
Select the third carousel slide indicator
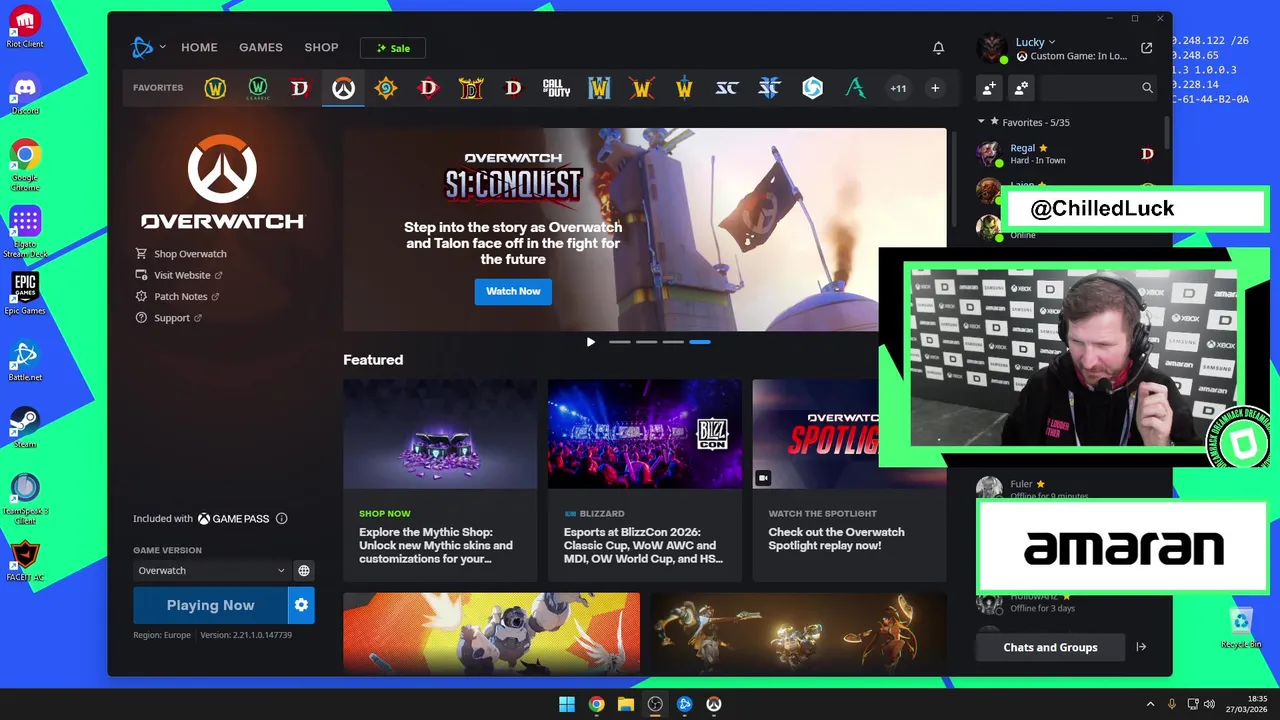[x=673, y=342]
